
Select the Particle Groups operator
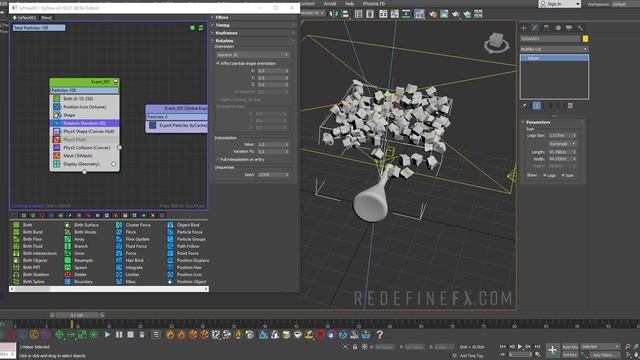[187, 239]
